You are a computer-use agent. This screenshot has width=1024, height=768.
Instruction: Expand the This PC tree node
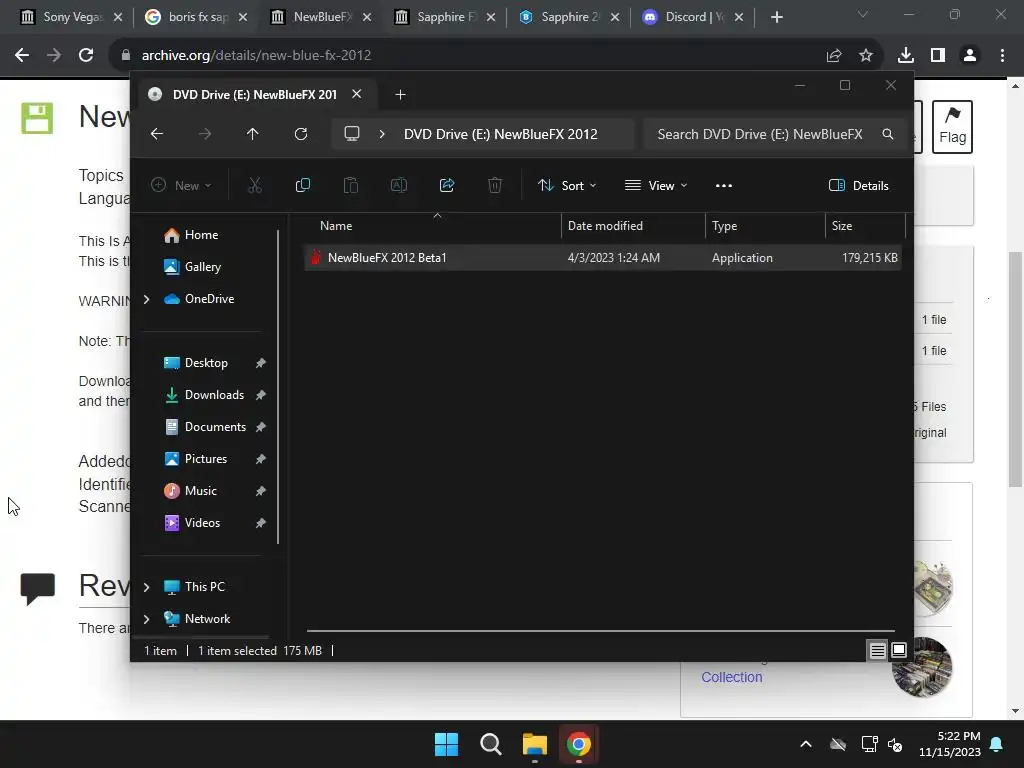pos(146,587)
